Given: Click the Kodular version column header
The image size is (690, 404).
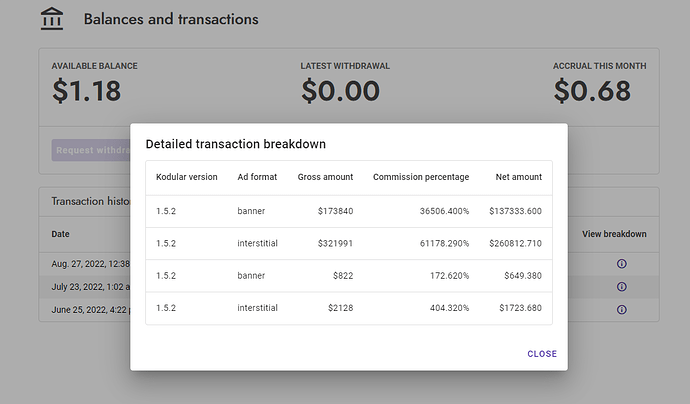Looking at the screenshot, I should (x=186, y=177).
